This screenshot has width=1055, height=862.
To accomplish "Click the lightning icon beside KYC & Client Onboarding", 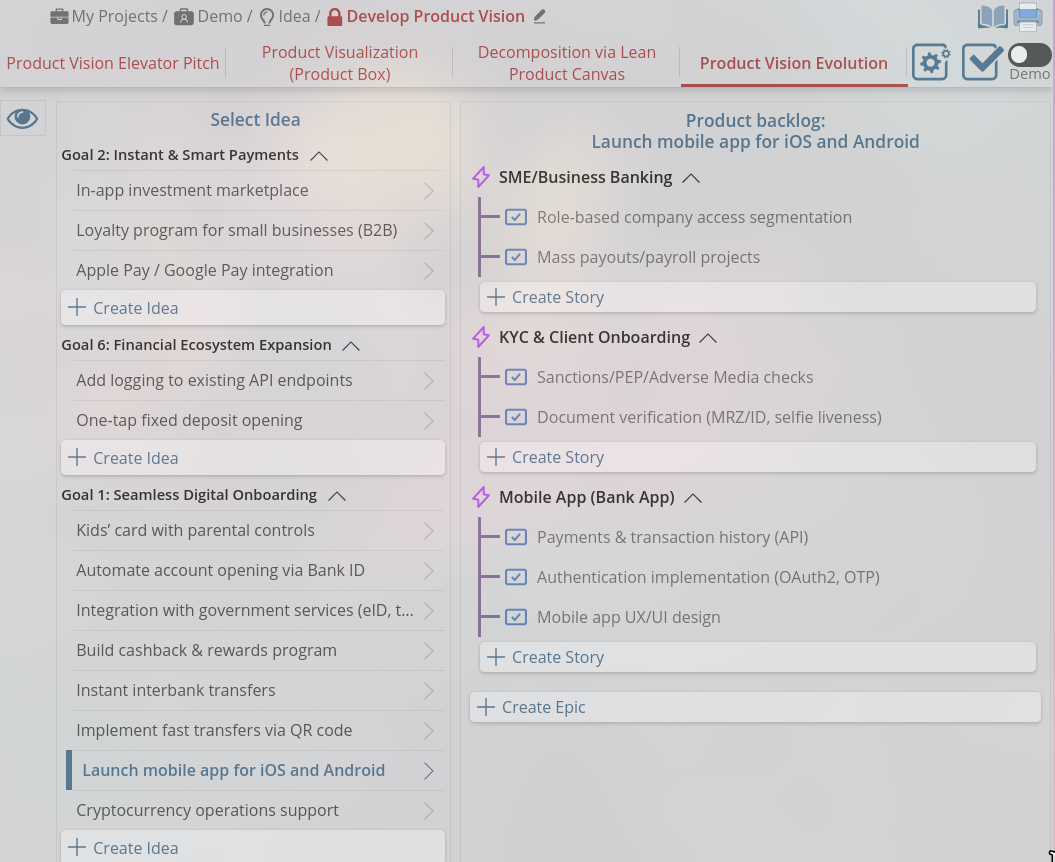I will (481, 338).
